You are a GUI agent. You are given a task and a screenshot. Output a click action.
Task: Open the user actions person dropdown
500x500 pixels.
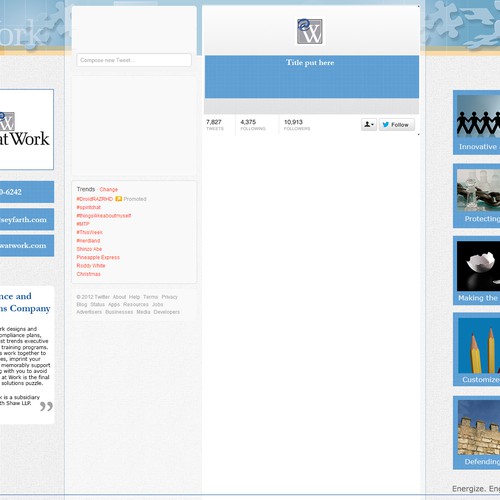point(369,125)
